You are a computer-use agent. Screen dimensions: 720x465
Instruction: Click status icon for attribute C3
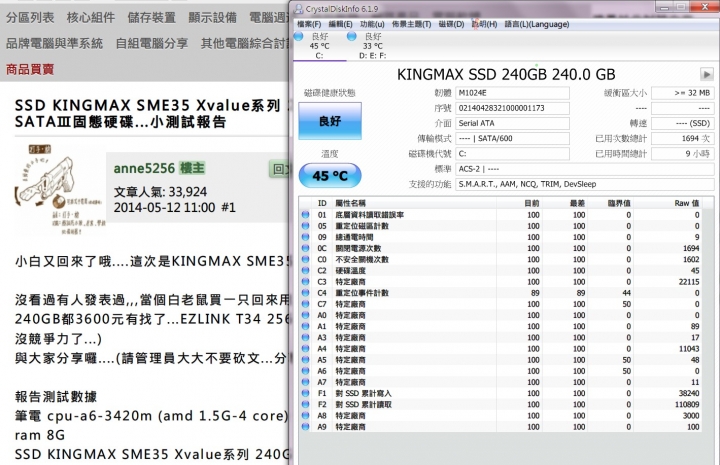tap(305, 282)
